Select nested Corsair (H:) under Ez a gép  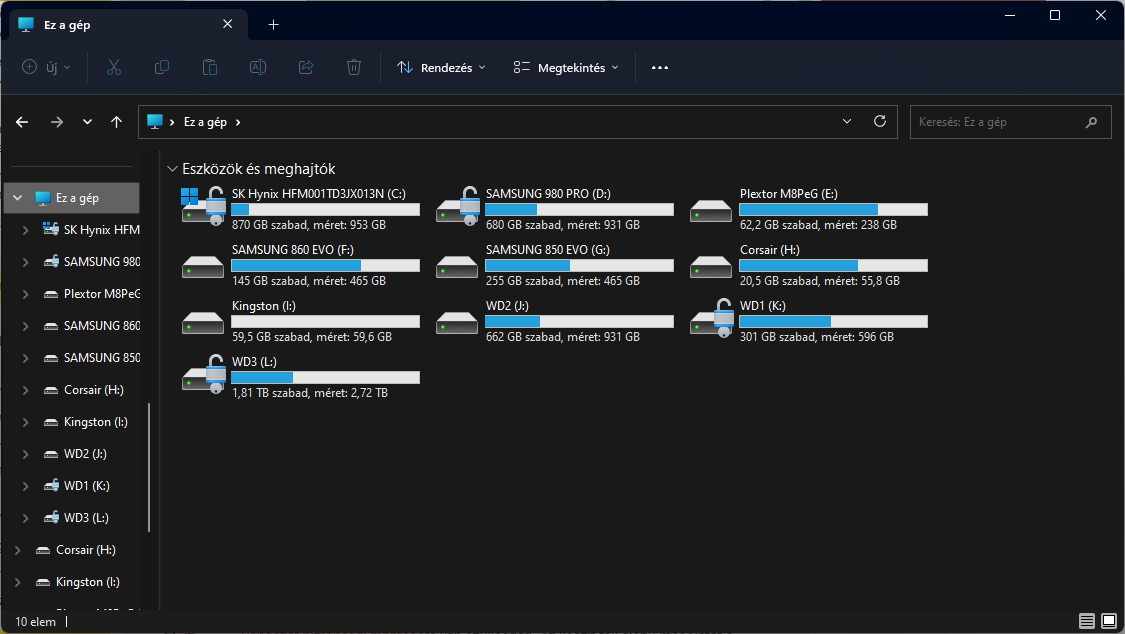[x=83, y=390]
